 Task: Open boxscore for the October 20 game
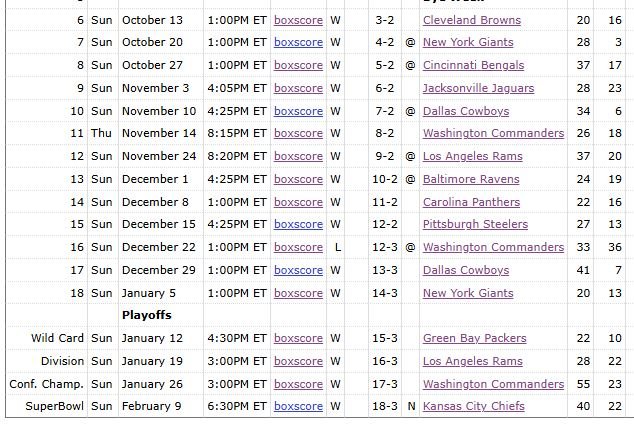click(x=298, y=43)
